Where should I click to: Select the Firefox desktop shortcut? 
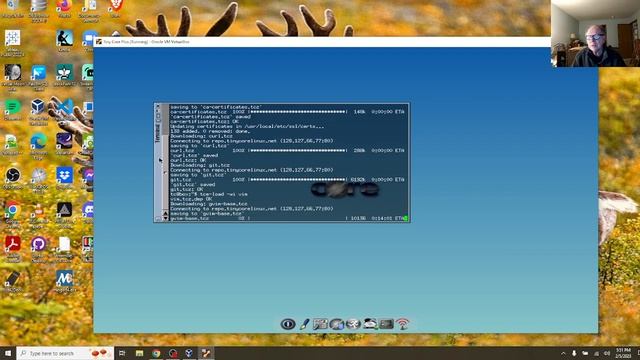point(64,6)
